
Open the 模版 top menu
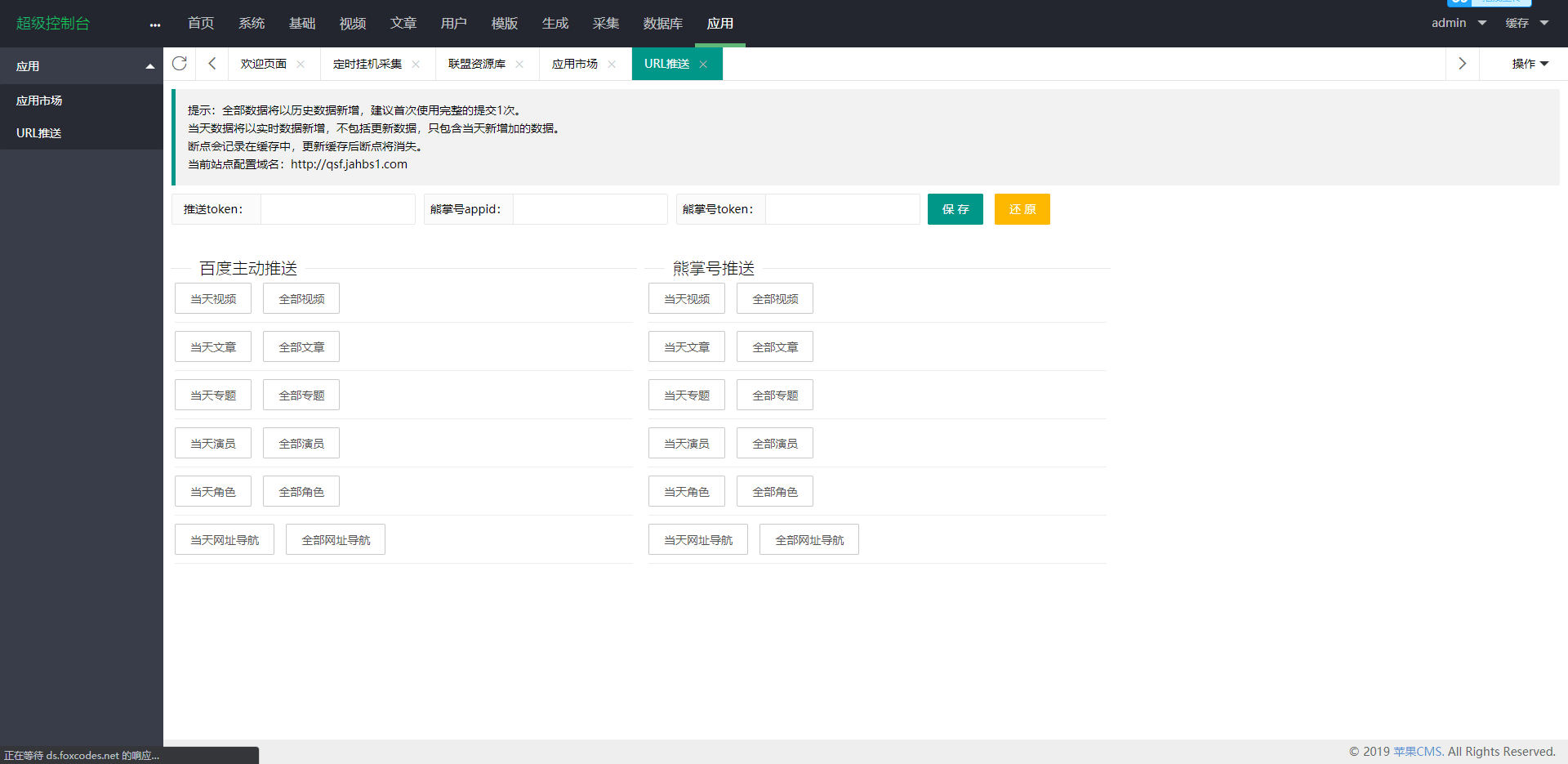coord(505,23)
